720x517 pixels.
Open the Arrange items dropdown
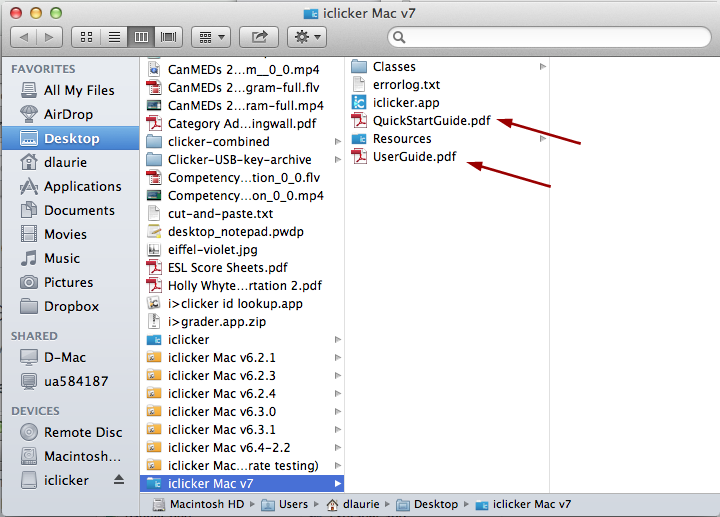(x=211, y=37)
